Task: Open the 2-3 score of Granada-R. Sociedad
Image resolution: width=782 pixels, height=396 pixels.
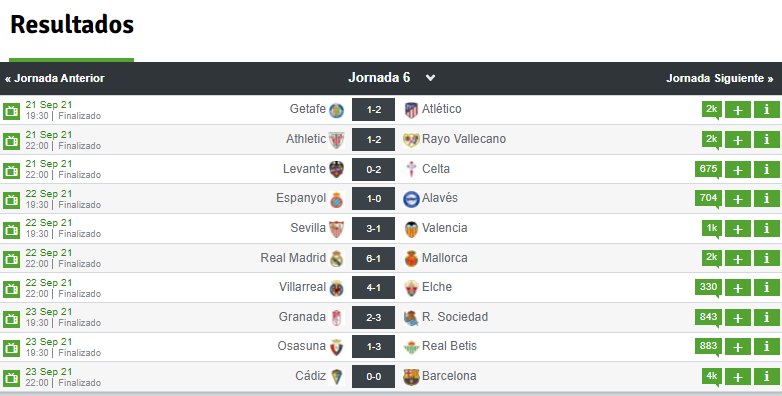Action: click(373, 318)
